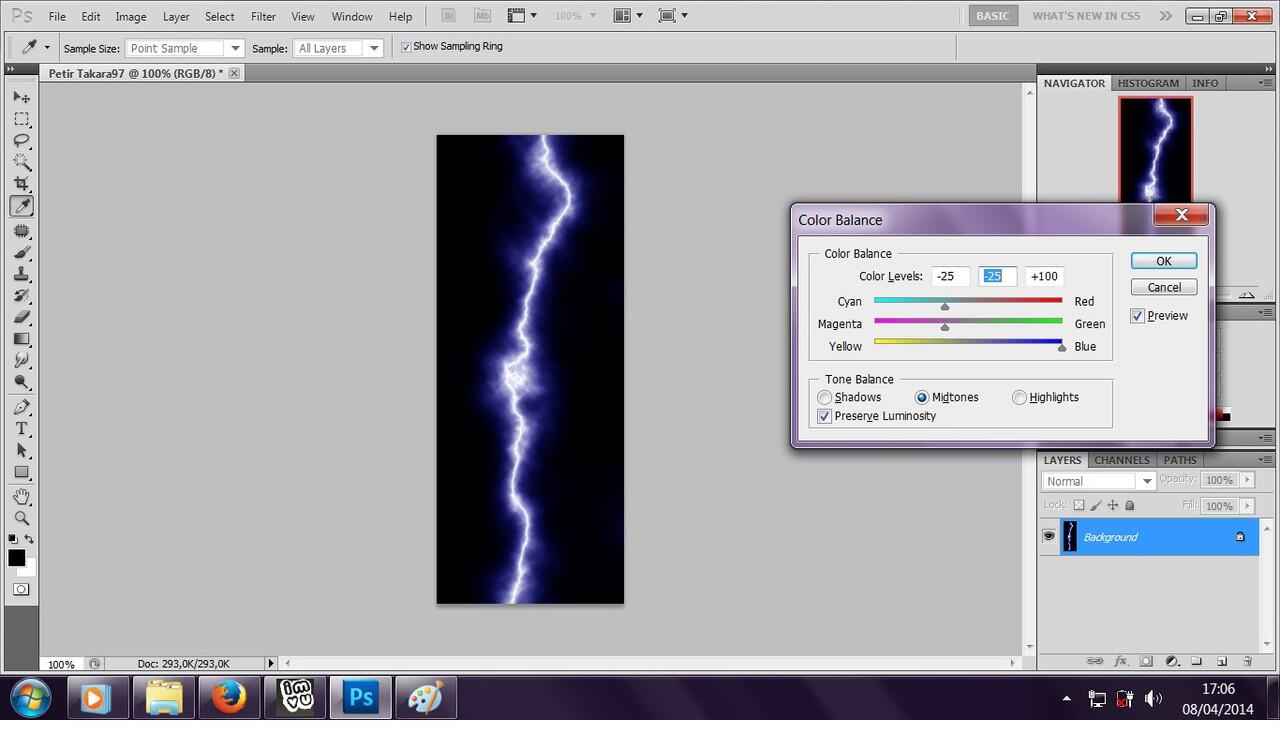Select the Path Selection tool

pos(21,450)
